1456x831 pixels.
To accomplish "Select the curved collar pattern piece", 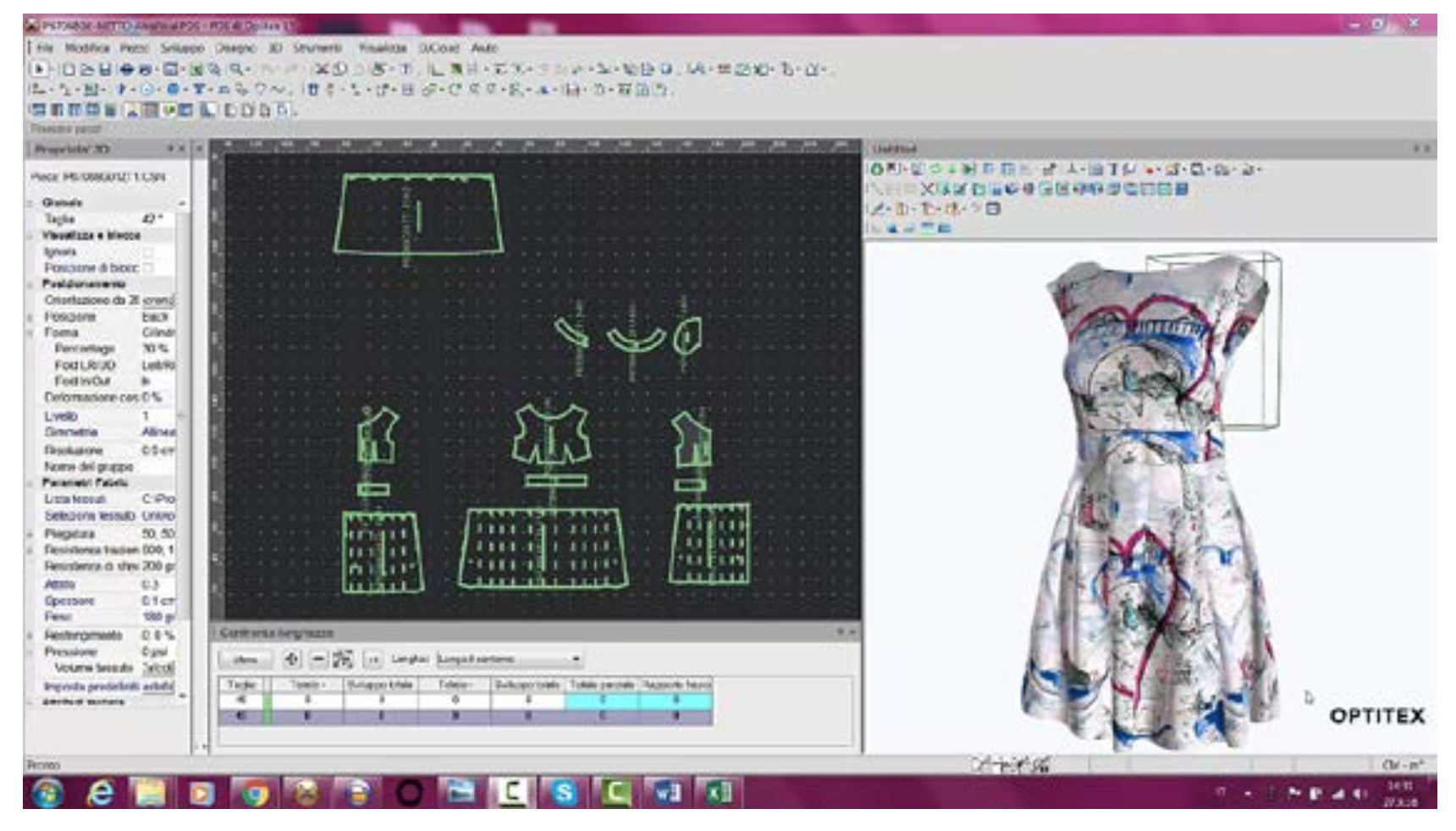I will pos(636,341).
